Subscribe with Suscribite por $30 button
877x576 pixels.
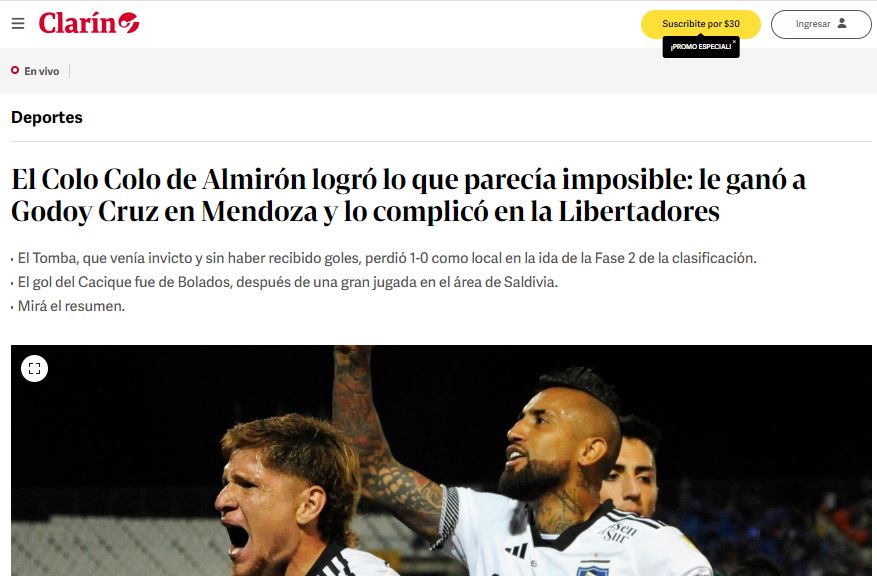[701, 24]
